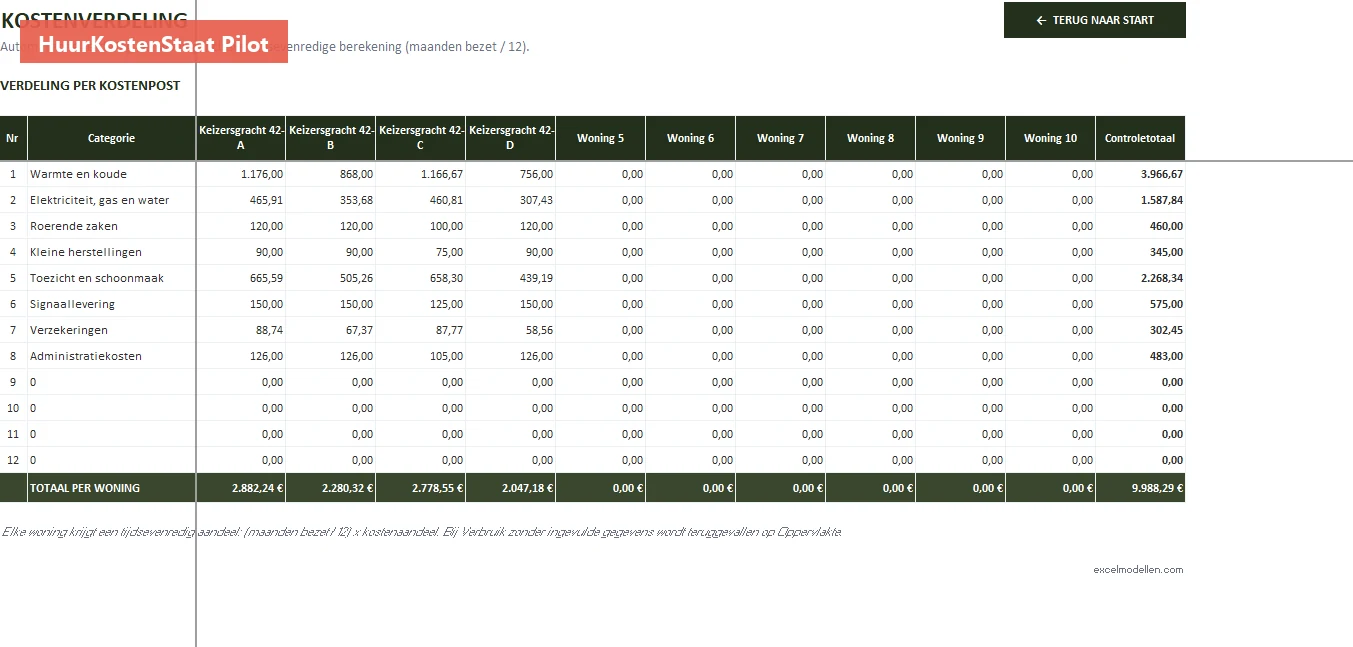Select the Woning 6 column header

691,138
